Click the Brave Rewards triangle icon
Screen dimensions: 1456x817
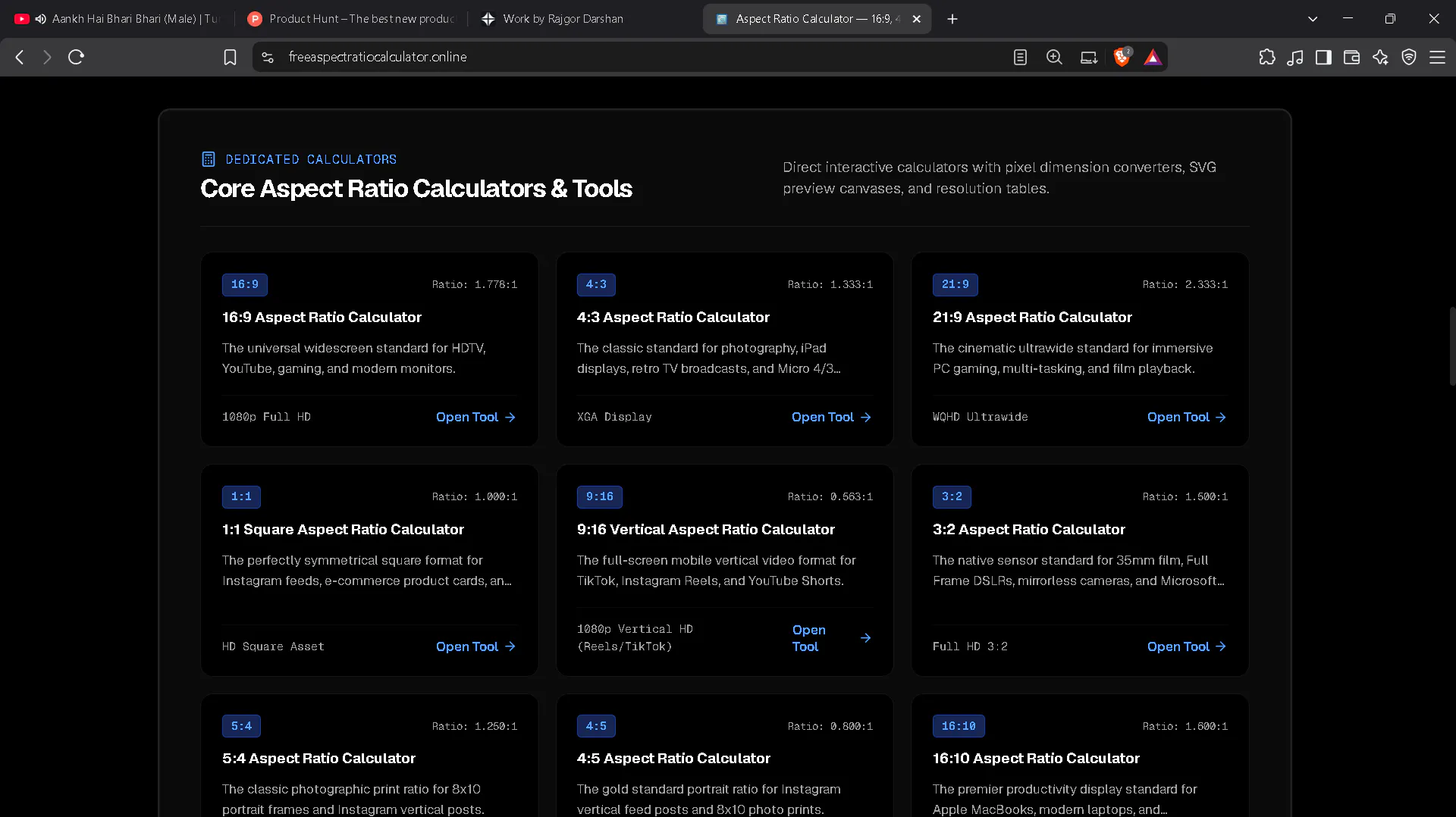point(1153,57)
